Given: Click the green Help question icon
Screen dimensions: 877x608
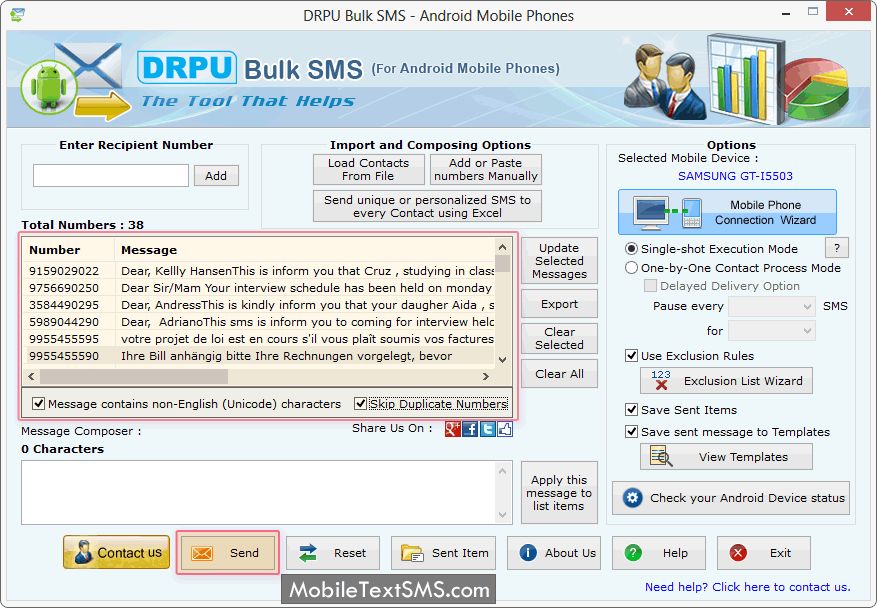Looking at the screenshot, I should click(x=633, y=553).
